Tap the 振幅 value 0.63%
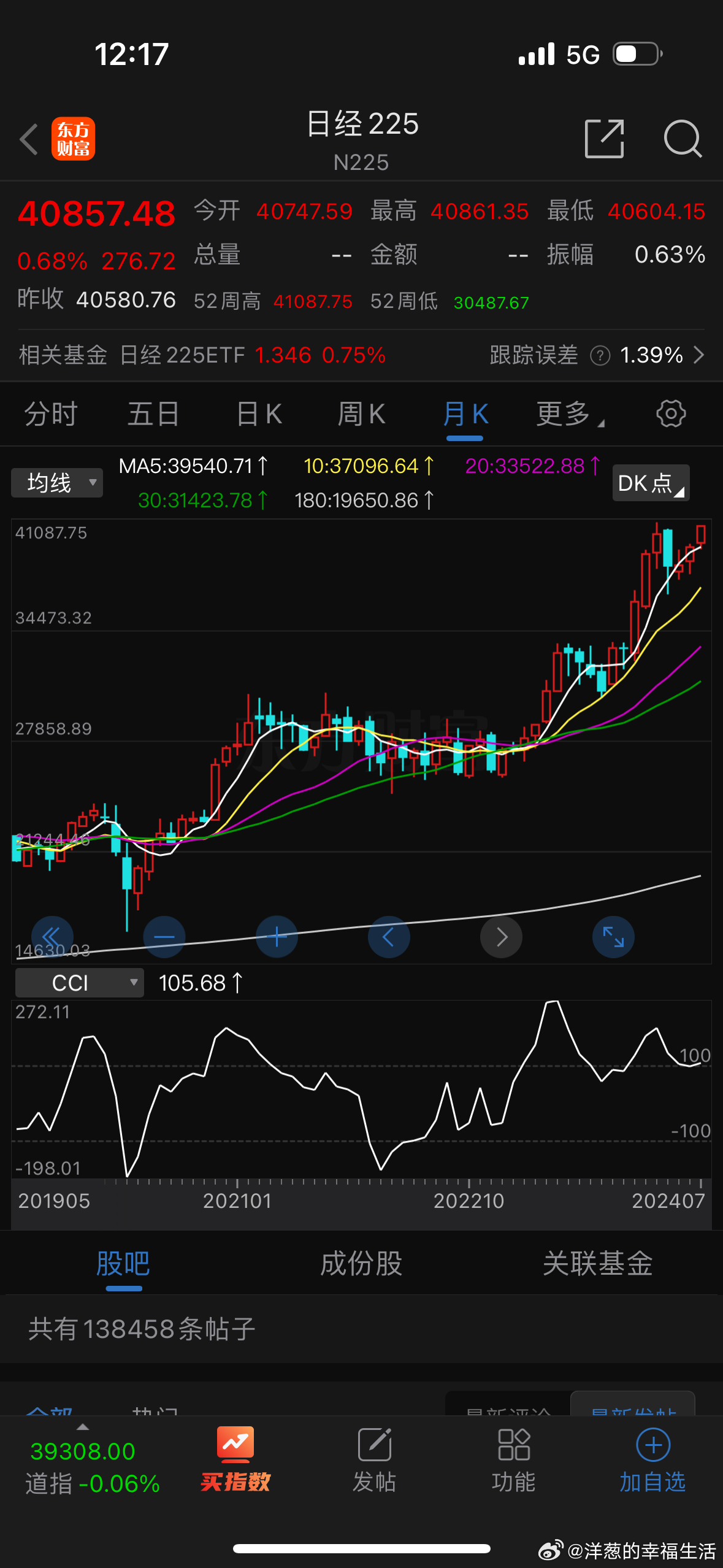723x1568 pixels. click(x=670, y=255)
